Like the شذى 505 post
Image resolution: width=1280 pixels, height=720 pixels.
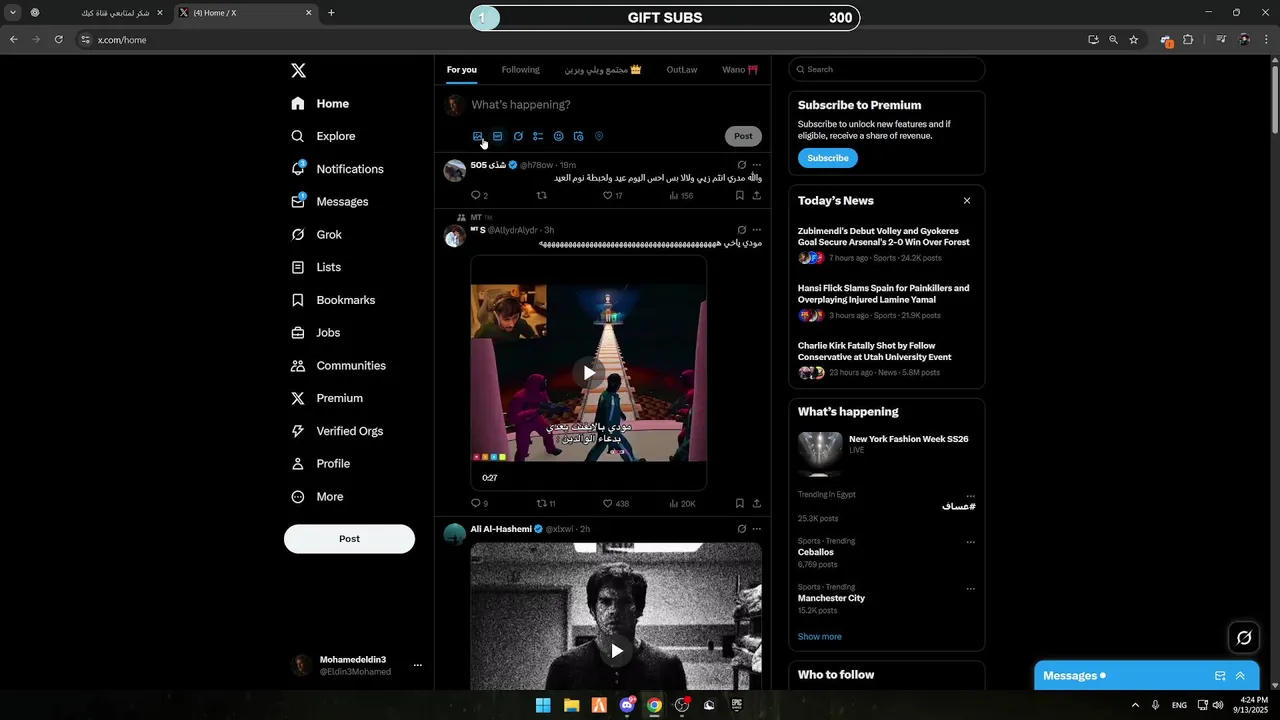[x=607, y=196]
